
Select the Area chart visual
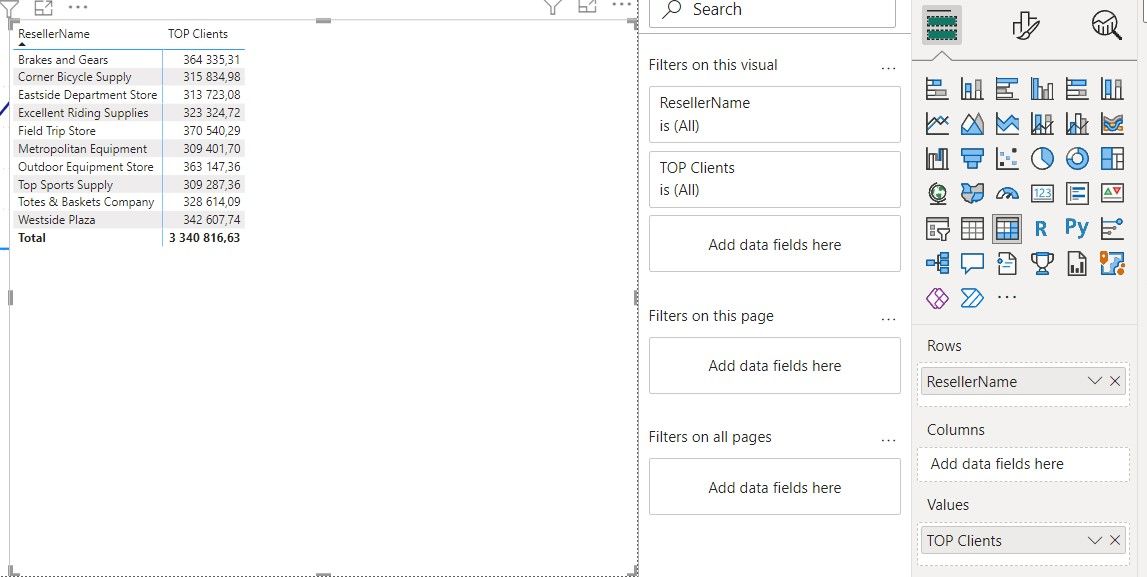click(x=972, y=124)
